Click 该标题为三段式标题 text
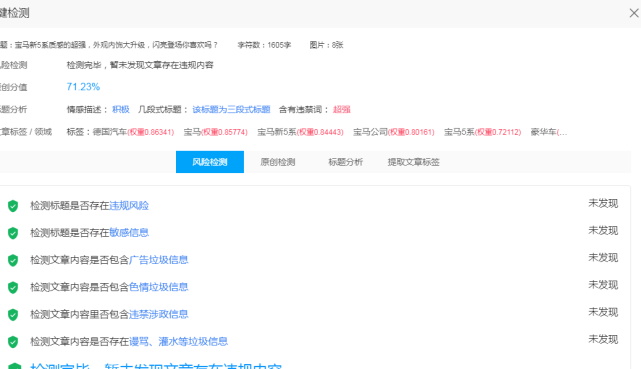The width and height of the screenshot is (641, 369). tap(231, 110)
